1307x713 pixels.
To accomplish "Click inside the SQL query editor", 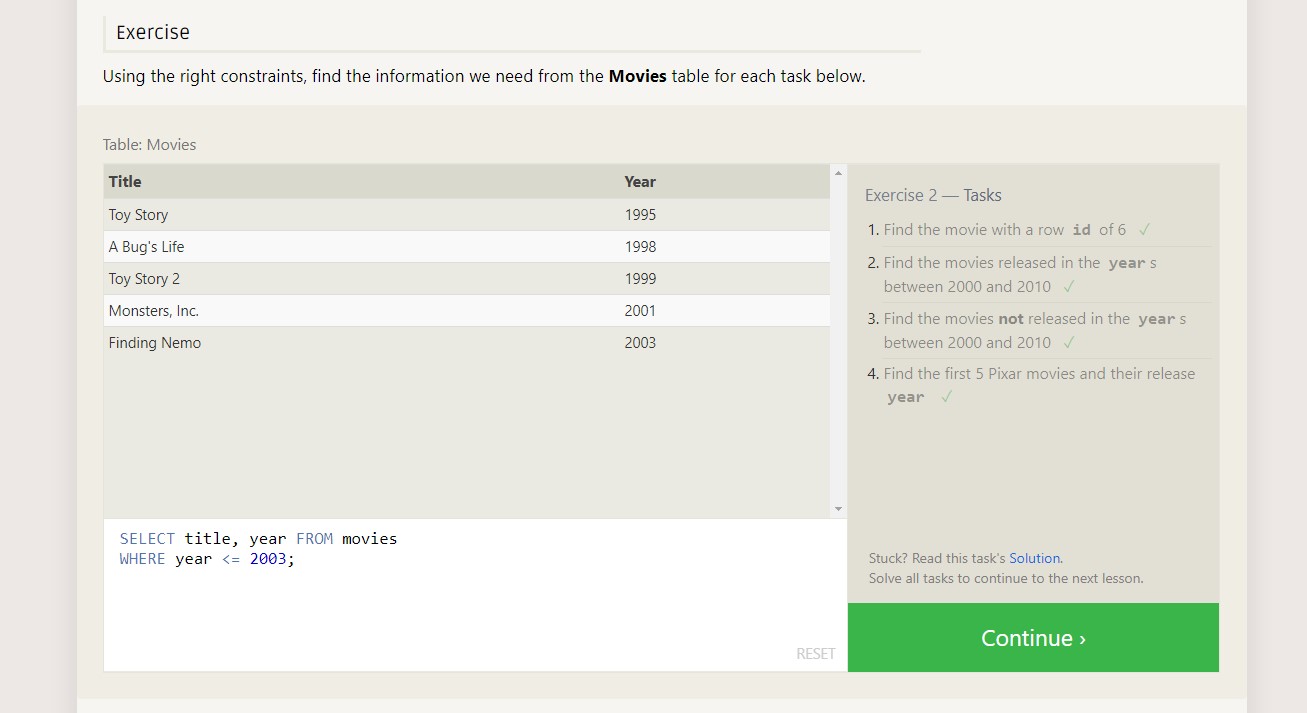I will (475, 595).
